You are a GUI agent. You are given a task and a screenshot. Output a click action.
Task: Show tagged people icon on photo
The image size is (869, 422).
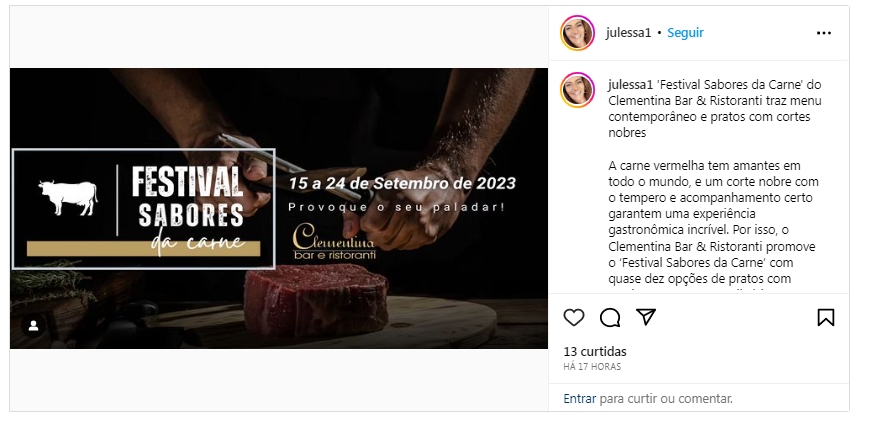33,326
